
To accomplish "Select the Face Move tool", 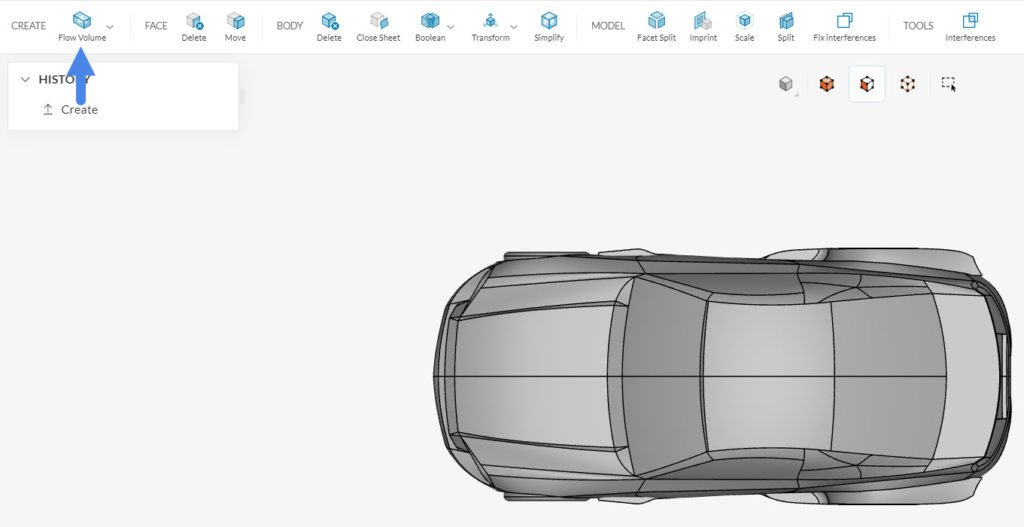I will [235, 27].
